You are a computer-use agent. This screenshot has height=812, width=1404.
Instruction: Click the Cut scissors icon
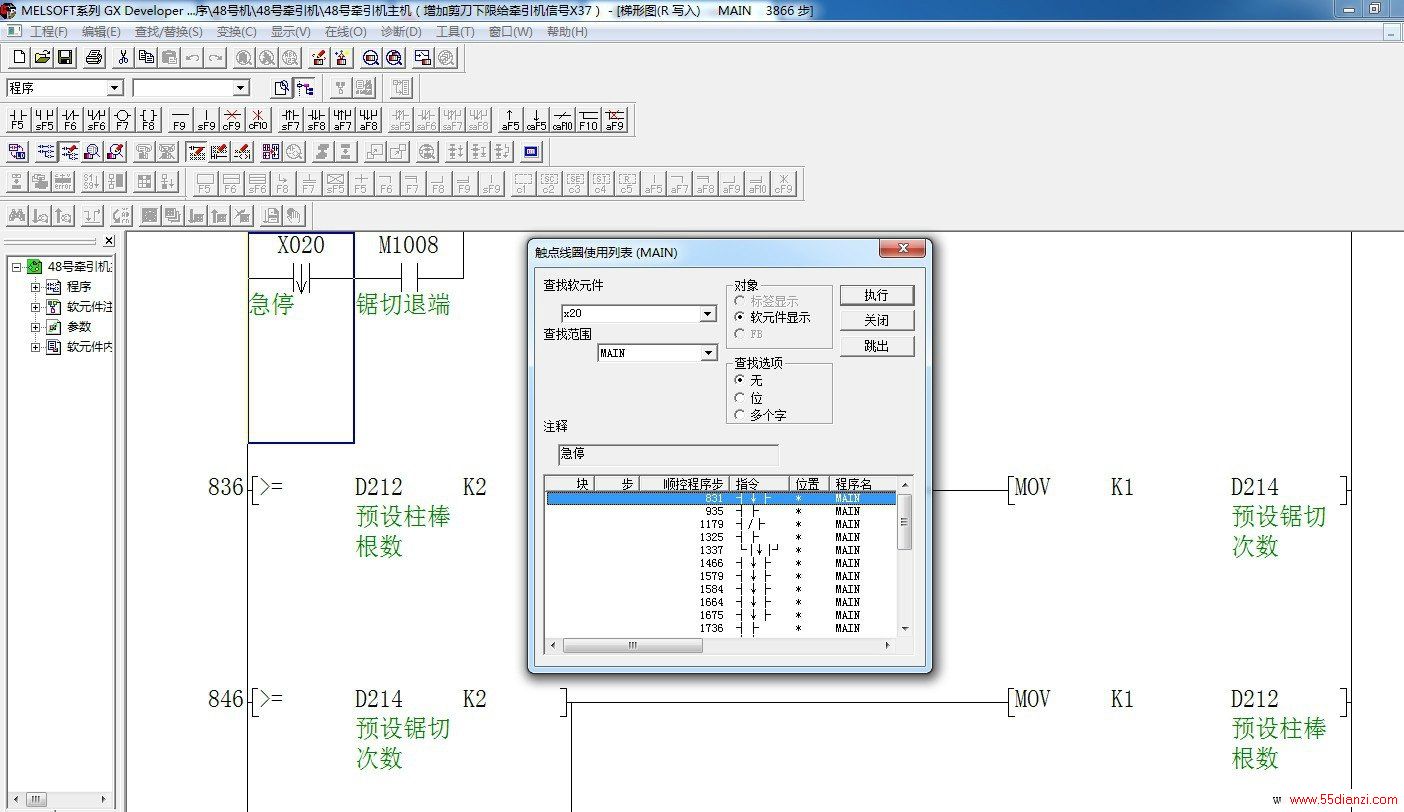tap(124, 58)
